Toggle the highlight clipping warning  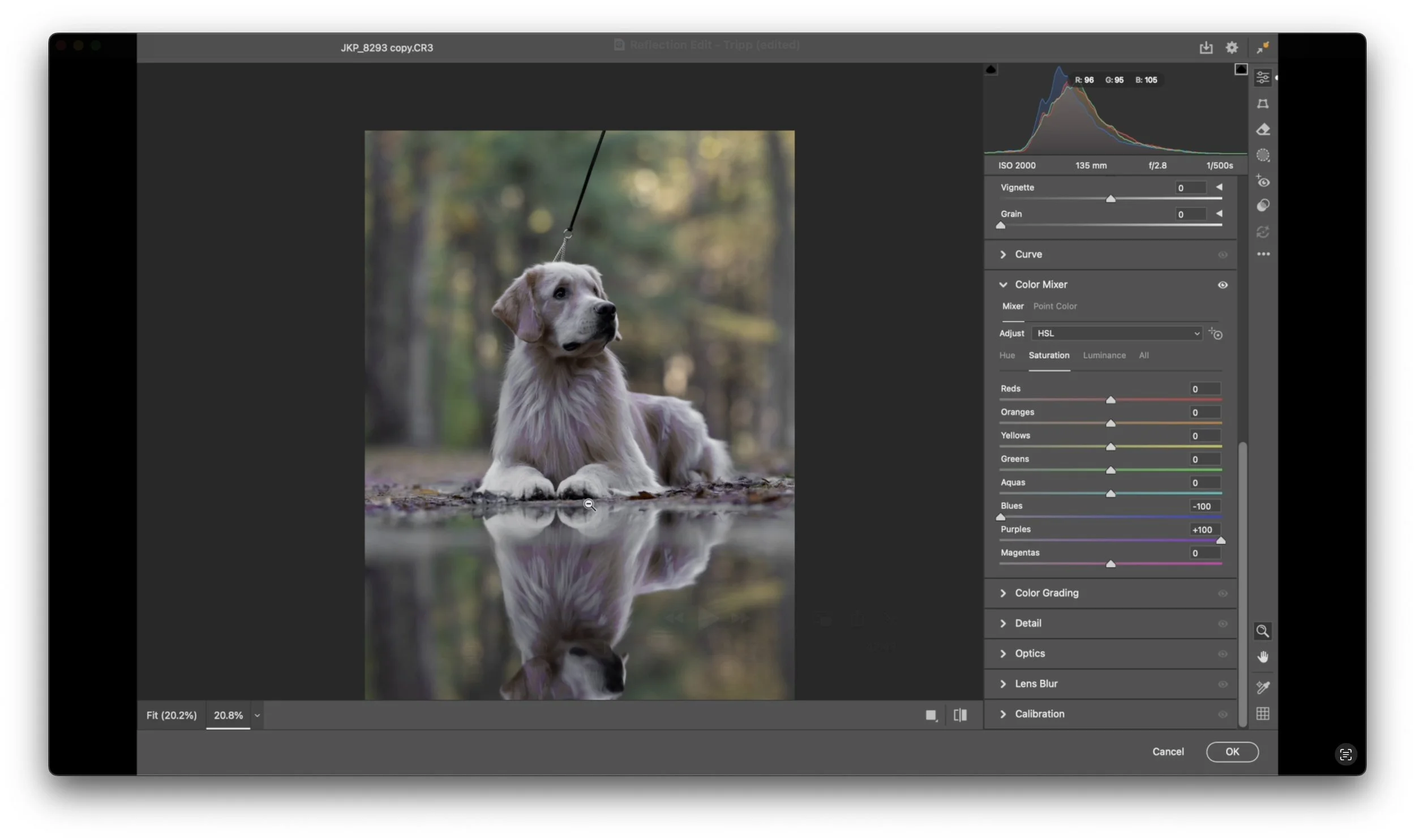tap(1240, 69)
